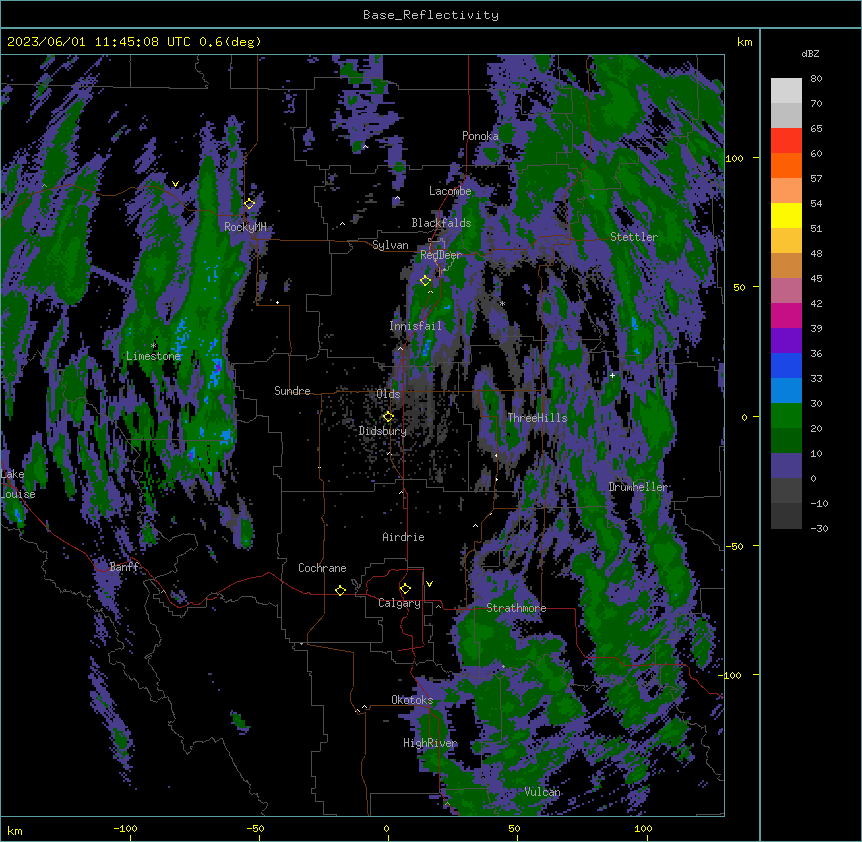Select the Airdrie label
Image resolution: width=862 pixels, height=842 pixels.
404,537
